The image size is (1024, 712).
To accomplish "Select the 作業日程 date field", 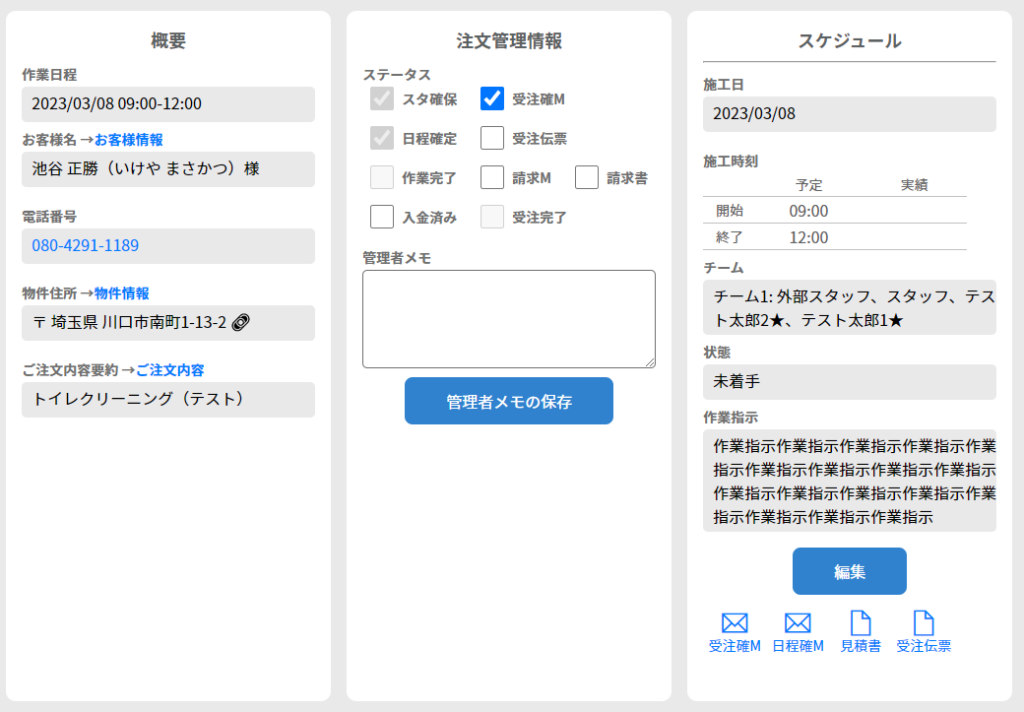I will (x=168, y=104).
